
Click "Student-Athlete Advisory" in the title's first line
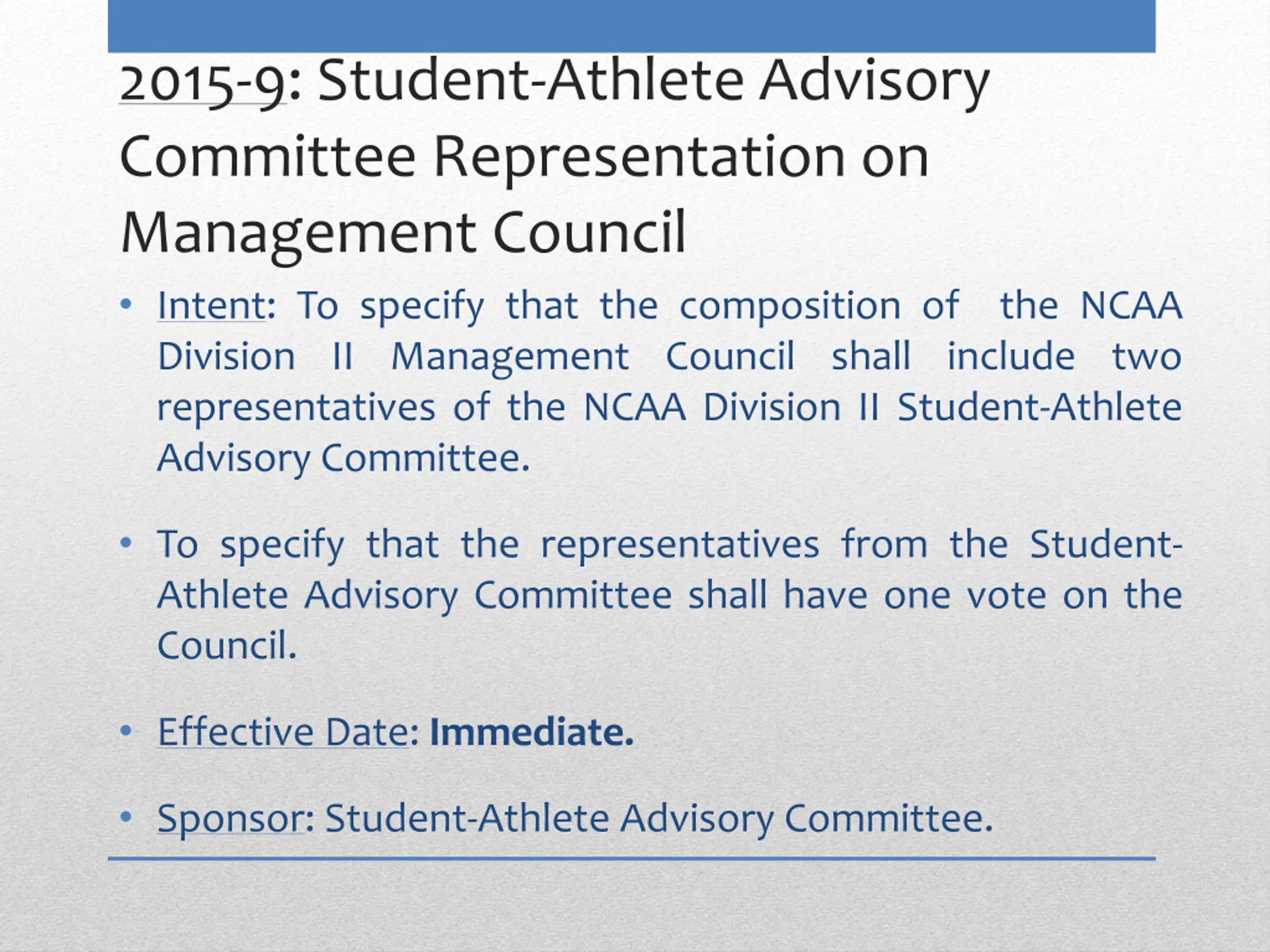click(653, 81)
